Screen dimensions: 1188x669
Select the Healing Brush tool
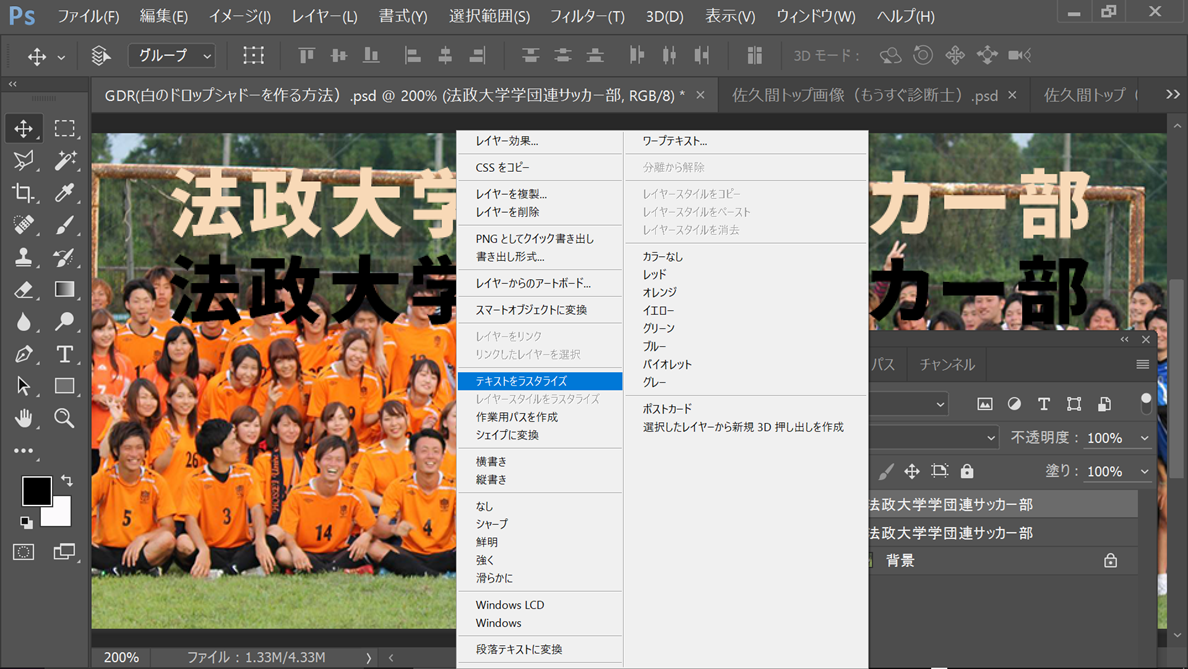23,224
